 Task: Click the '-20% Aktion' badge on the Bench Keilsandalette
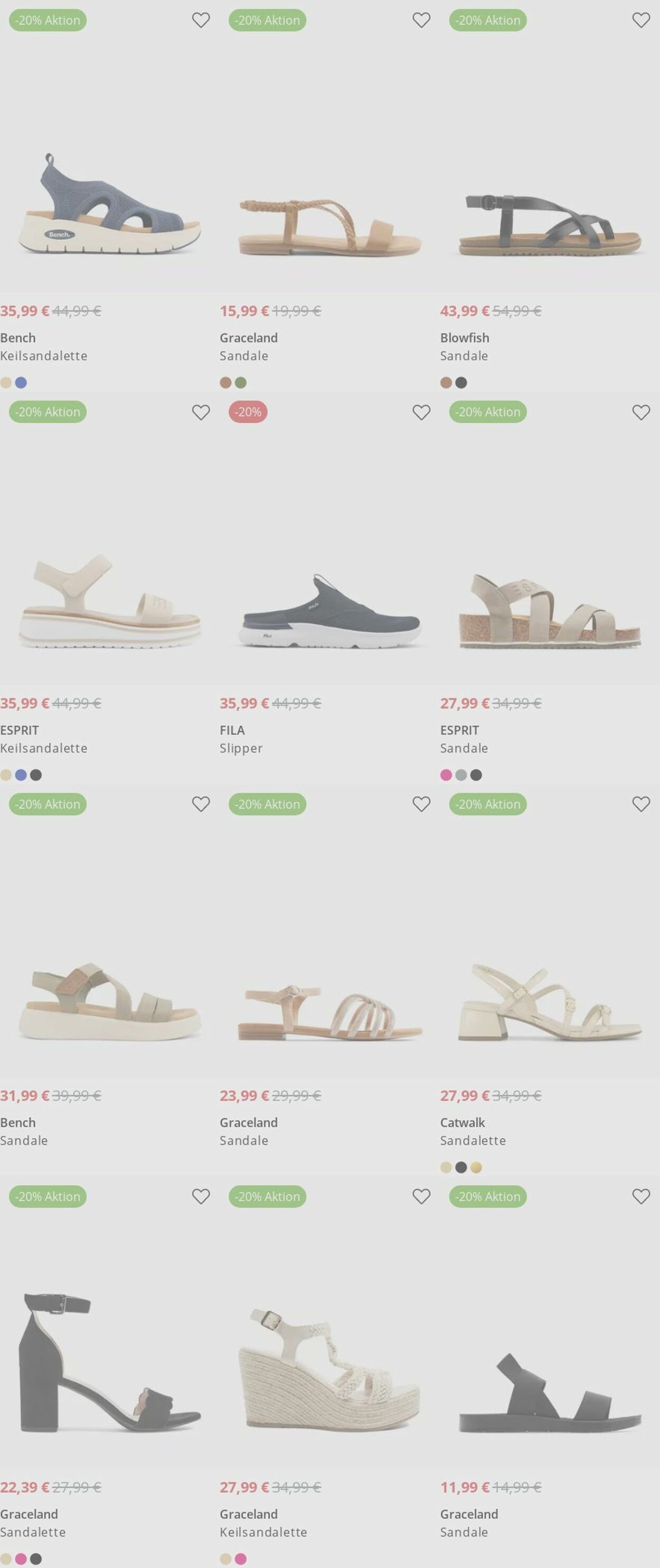(48, 20)
